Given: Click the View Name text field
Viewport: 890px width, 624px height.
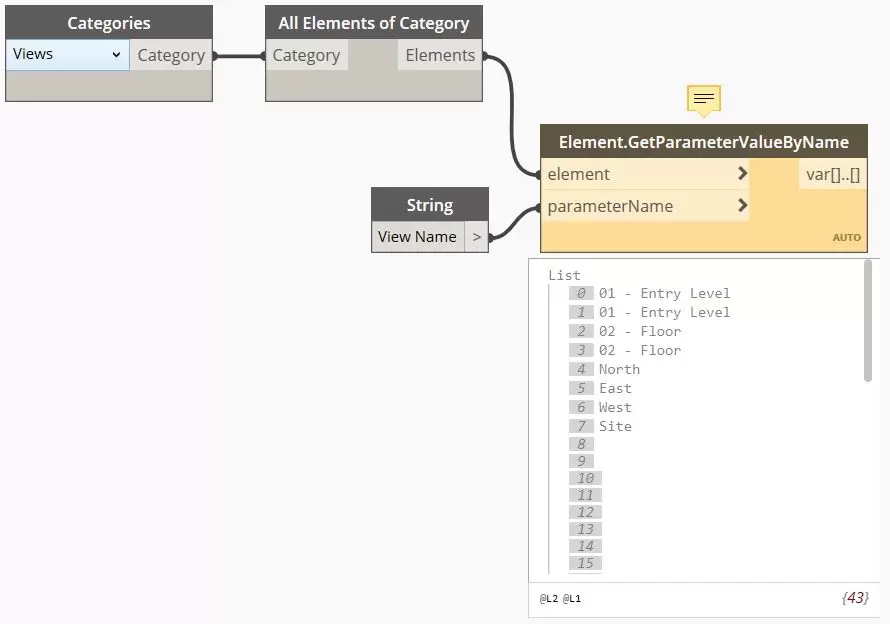Looking at the screenshot, I should pos(418,237).
